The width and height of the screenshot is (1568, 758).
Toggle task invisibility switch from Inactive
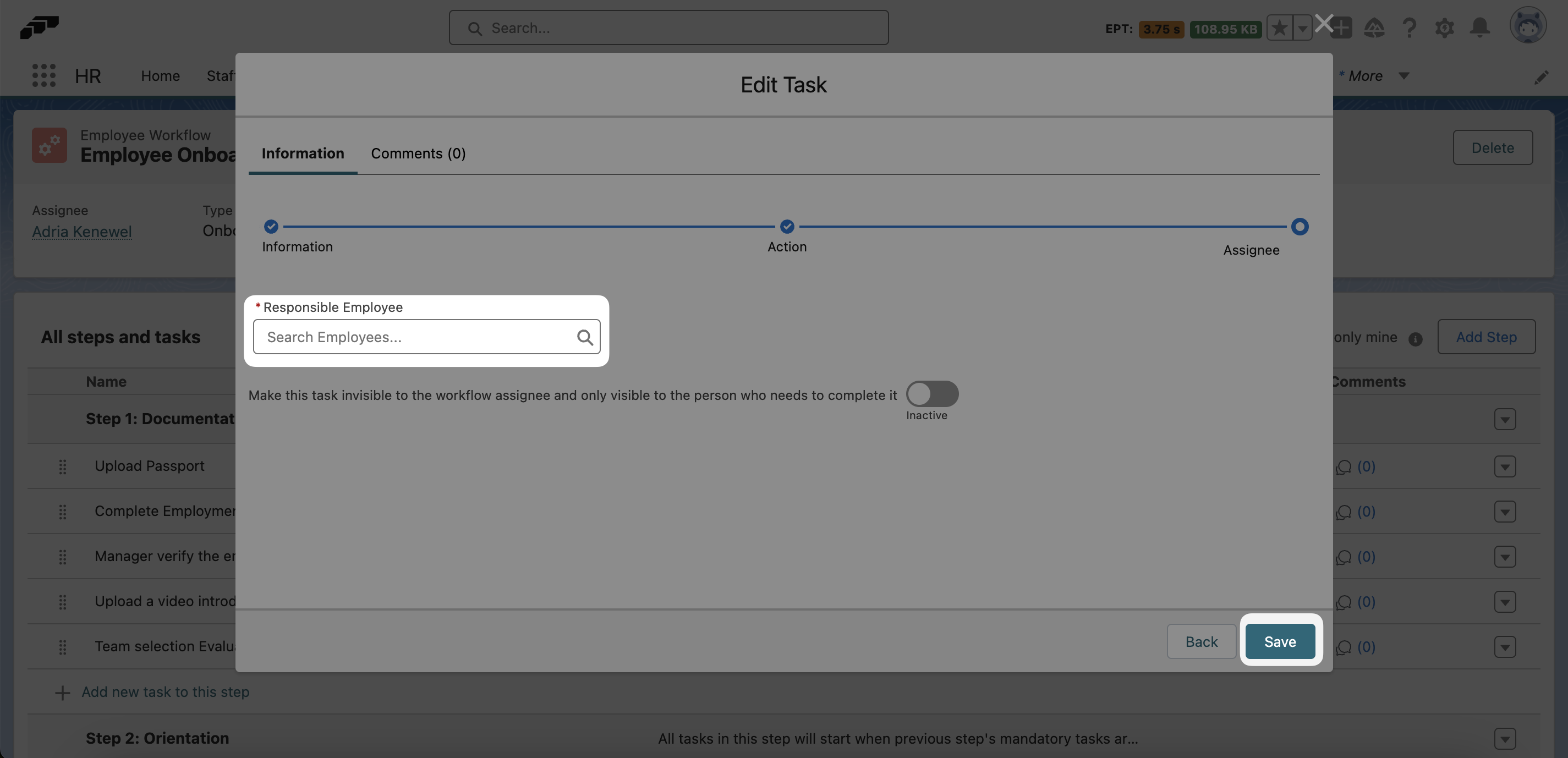(933, 394)
